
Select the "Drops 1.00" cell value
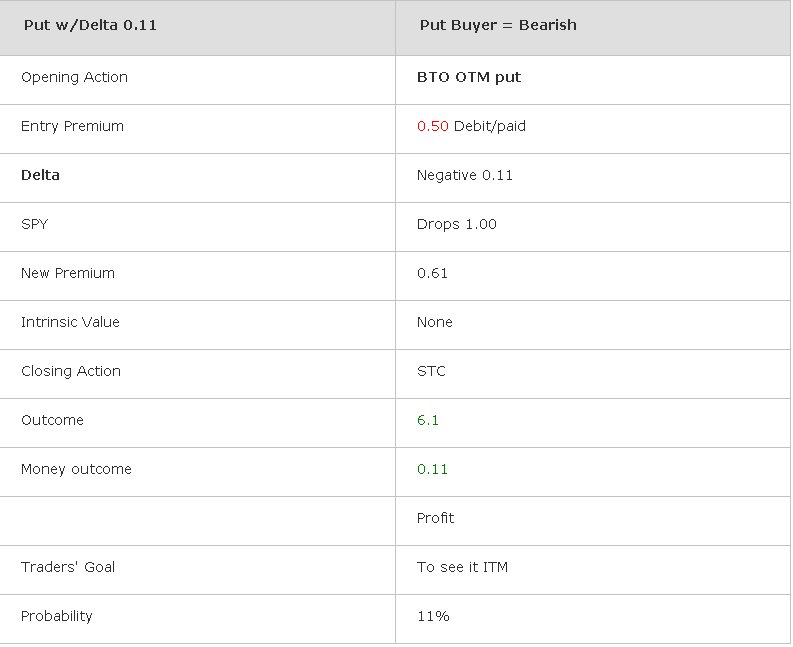(456, 224)
